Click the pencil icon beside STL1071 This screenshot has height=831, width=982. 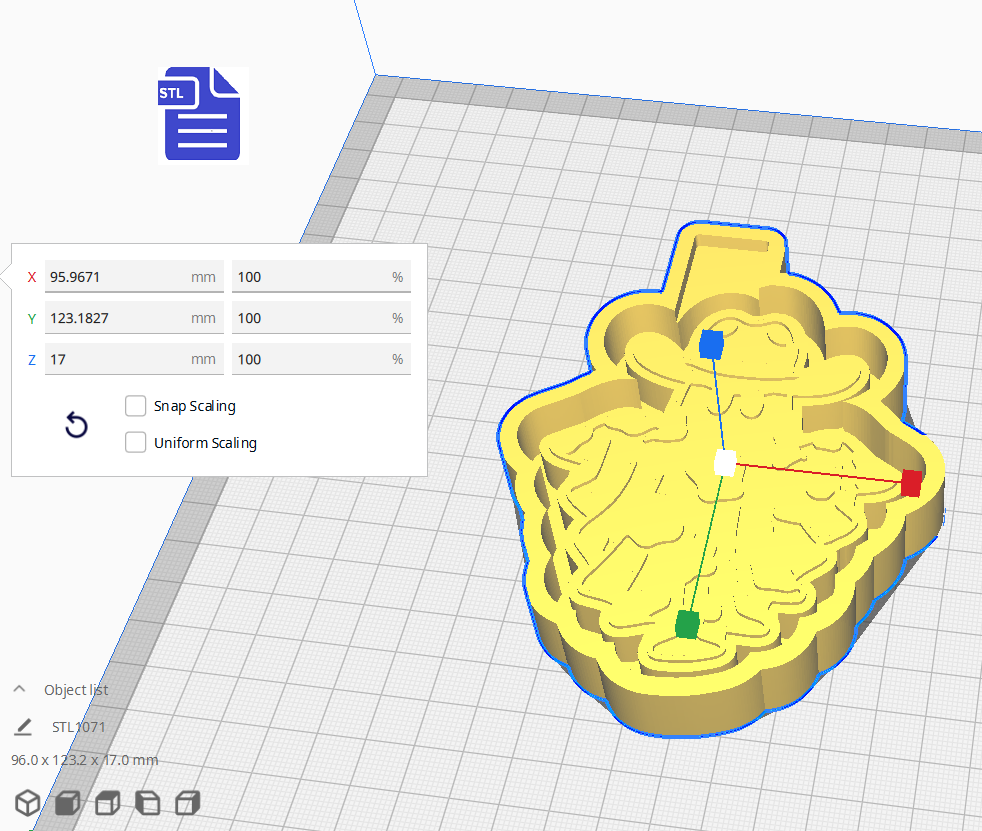22,726
